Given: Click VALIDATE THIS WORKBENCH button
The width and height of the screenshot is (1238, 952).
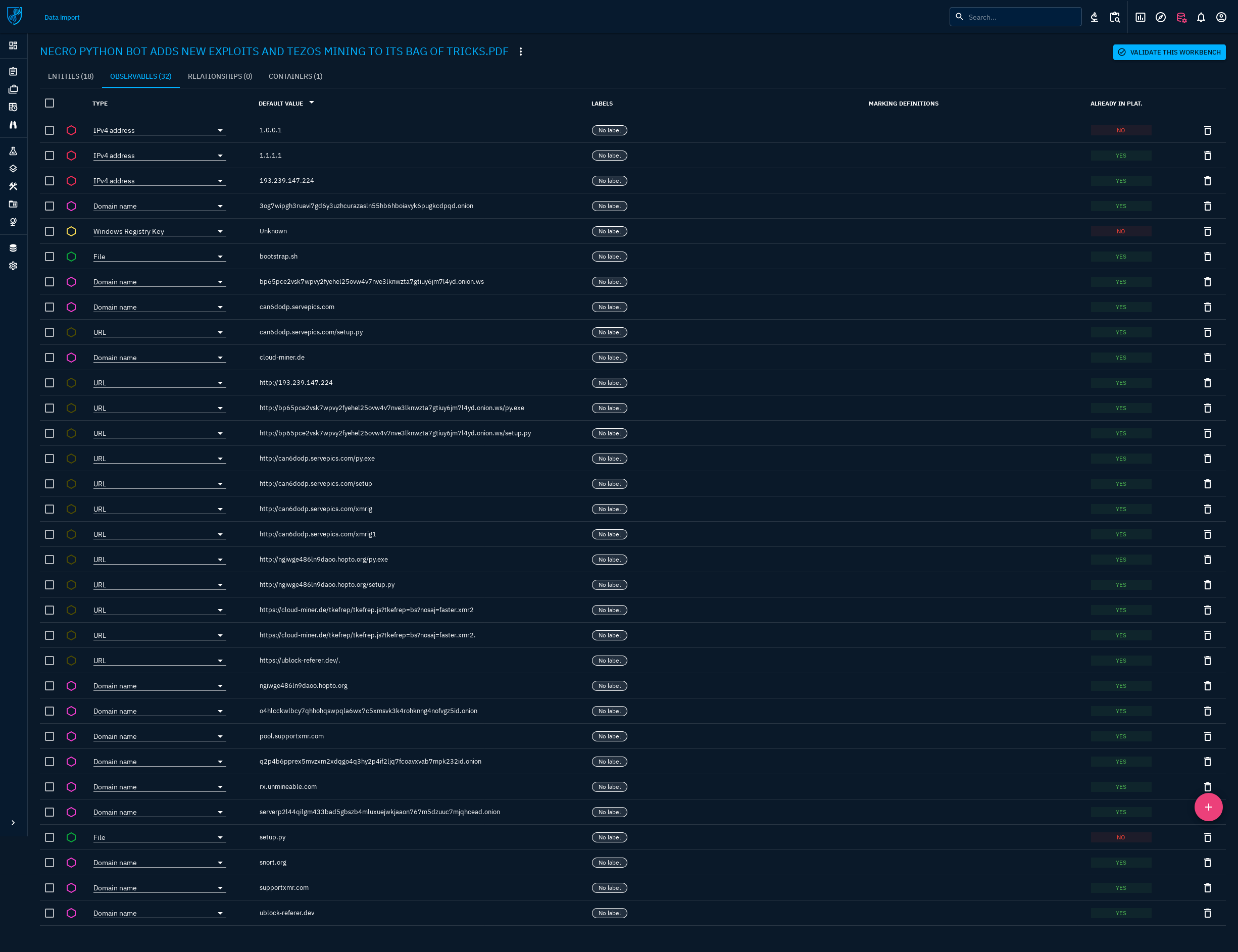Looking at the screenshot, I should [x=1168, y=52].
